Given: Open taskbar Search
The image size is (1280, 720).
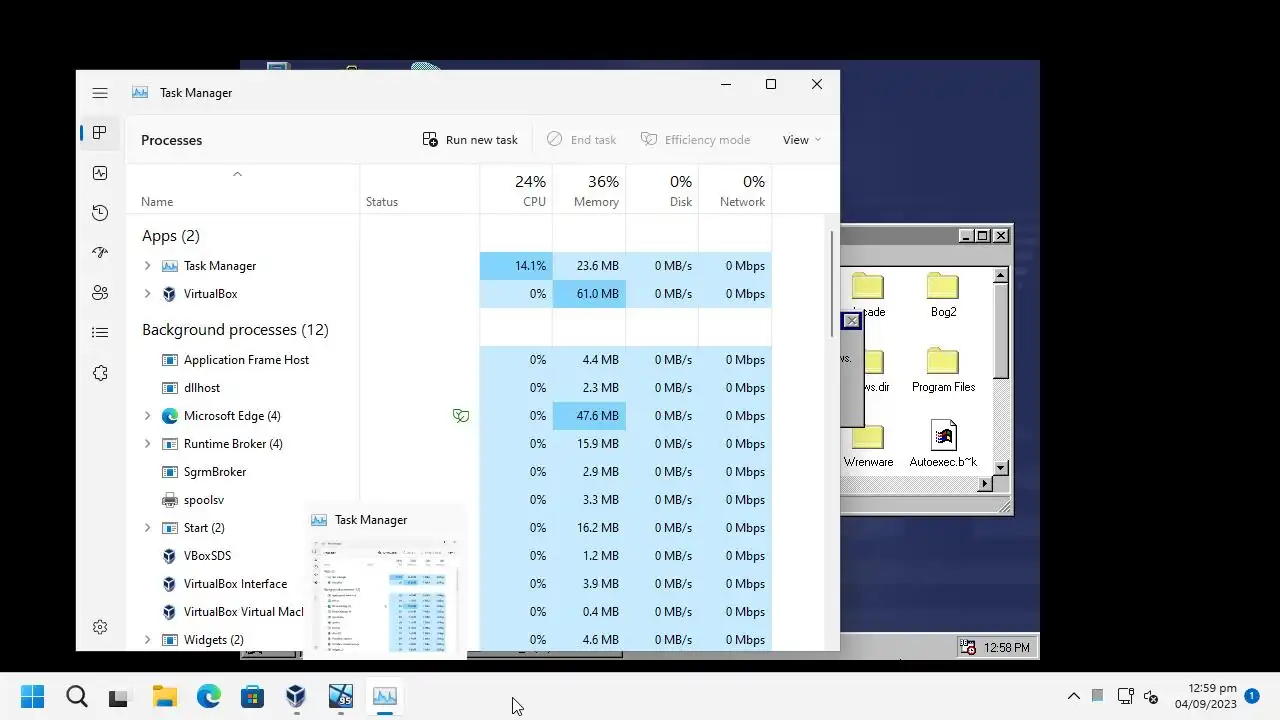Looking at the screenshot, I should click(x=77, y=696).
